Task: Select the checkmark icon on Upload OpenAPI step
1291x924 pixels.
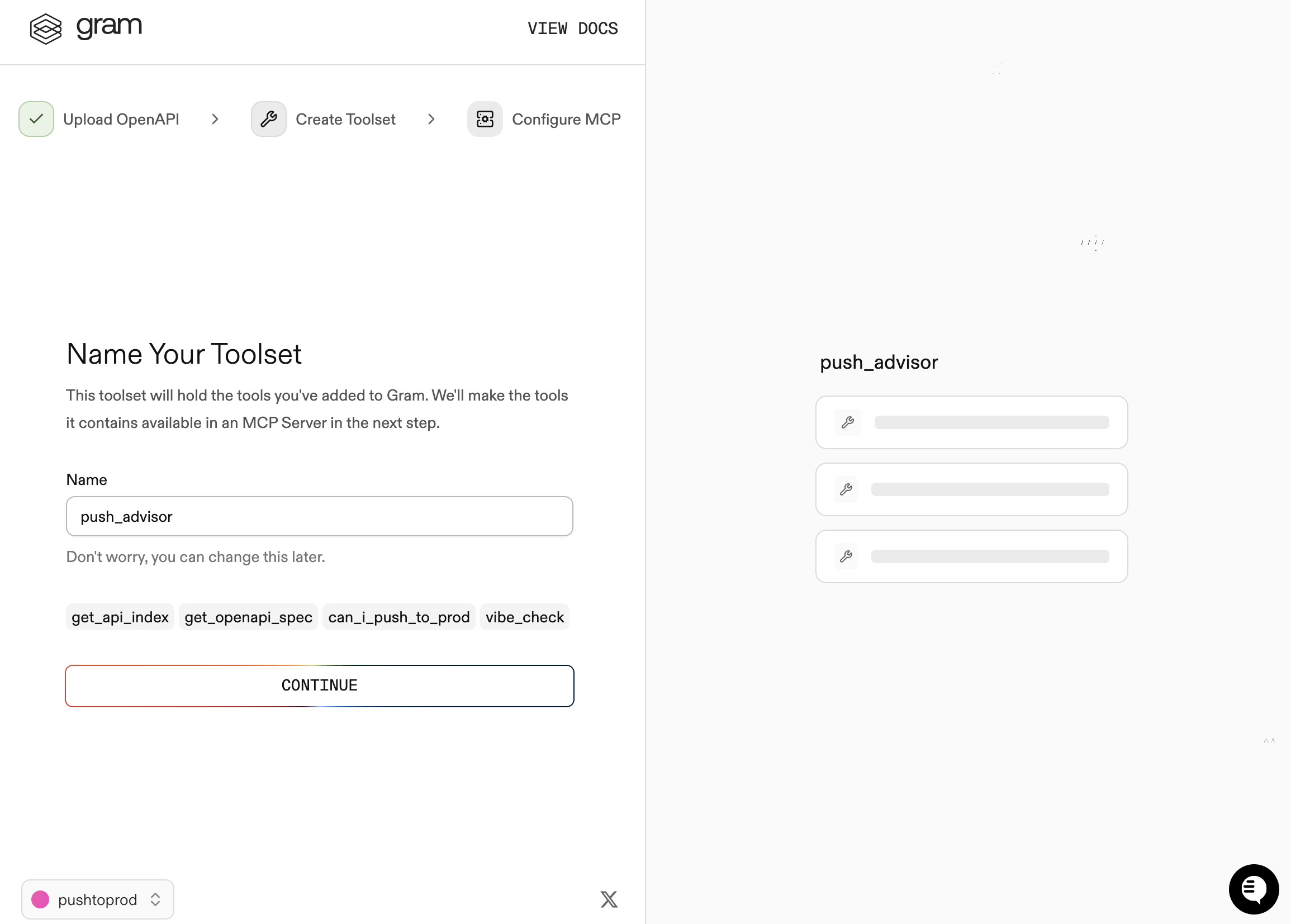Action: (x=35, y=119)
